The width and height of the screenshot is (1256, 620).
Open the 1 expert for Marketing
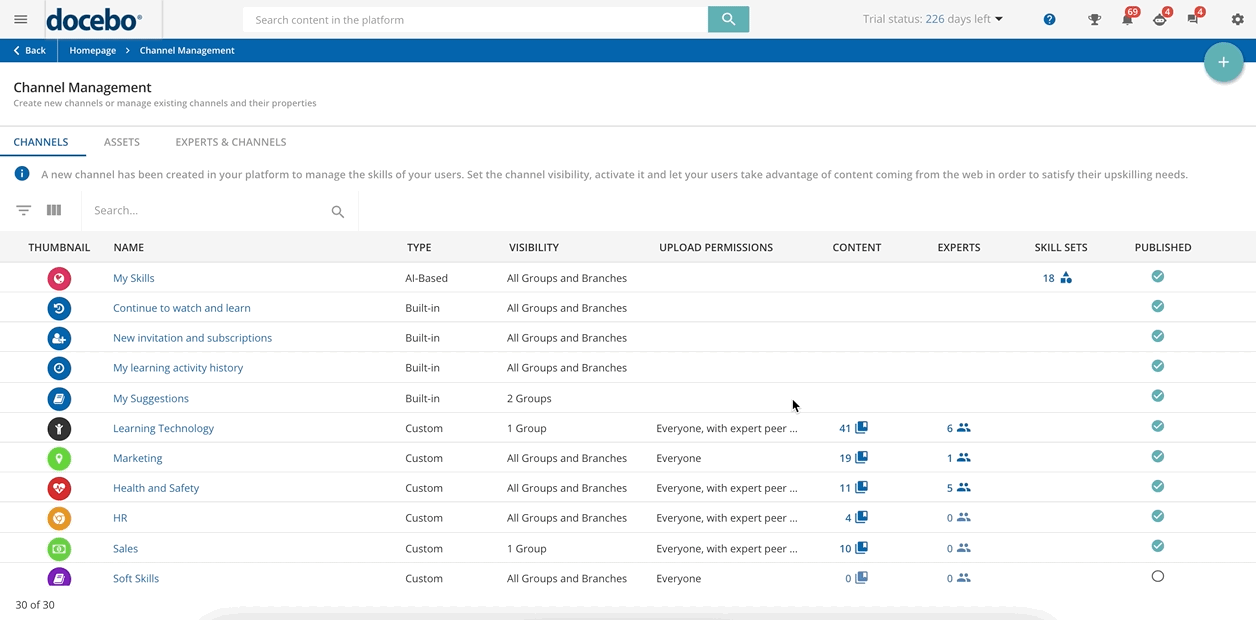point(958,458)
